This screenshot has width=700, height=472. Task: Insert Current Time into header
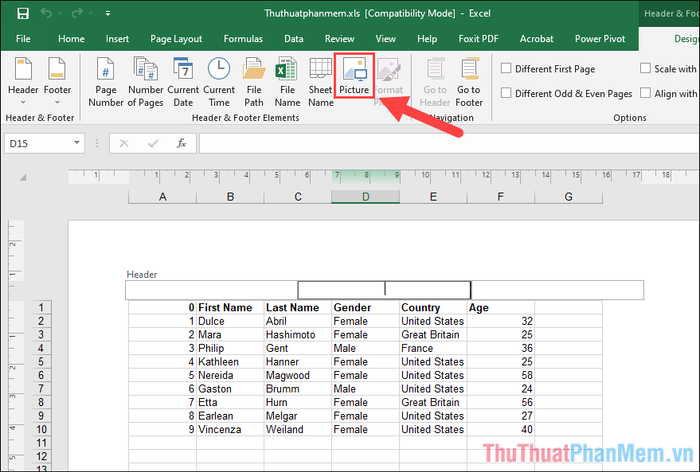click(x=220, y=81)
